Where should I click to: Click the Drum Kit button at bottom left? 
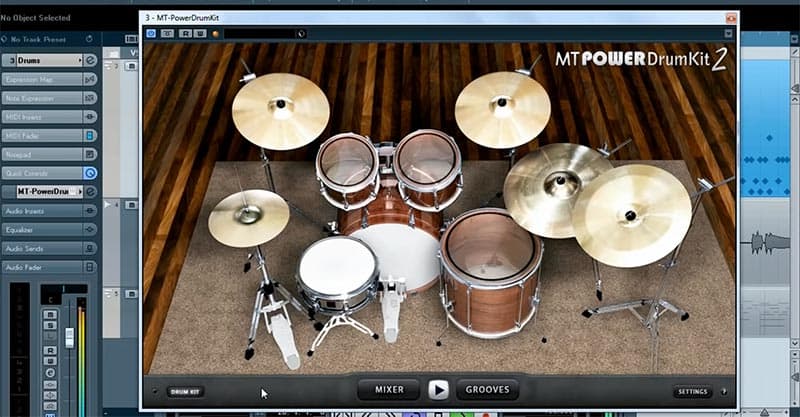pos(184,392)
